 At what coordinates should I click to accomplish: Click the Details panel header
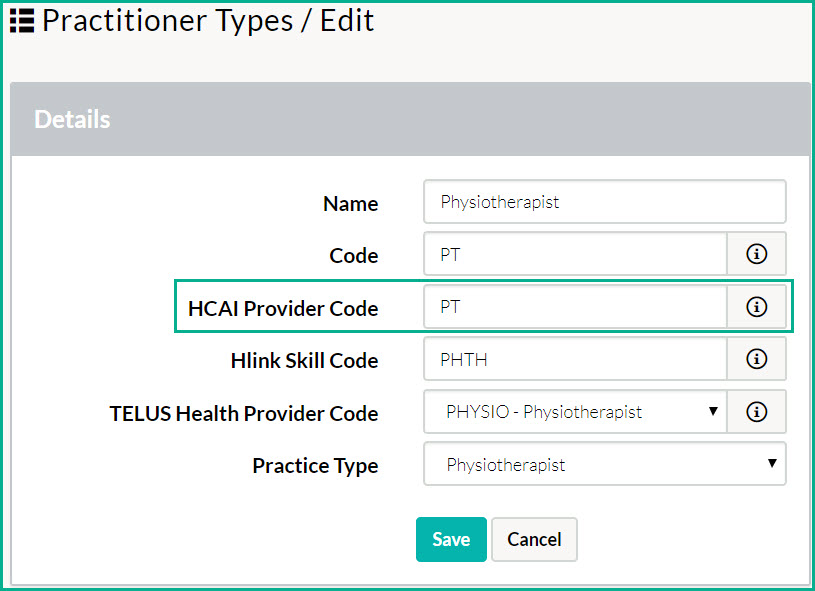[x=410, y=119]
